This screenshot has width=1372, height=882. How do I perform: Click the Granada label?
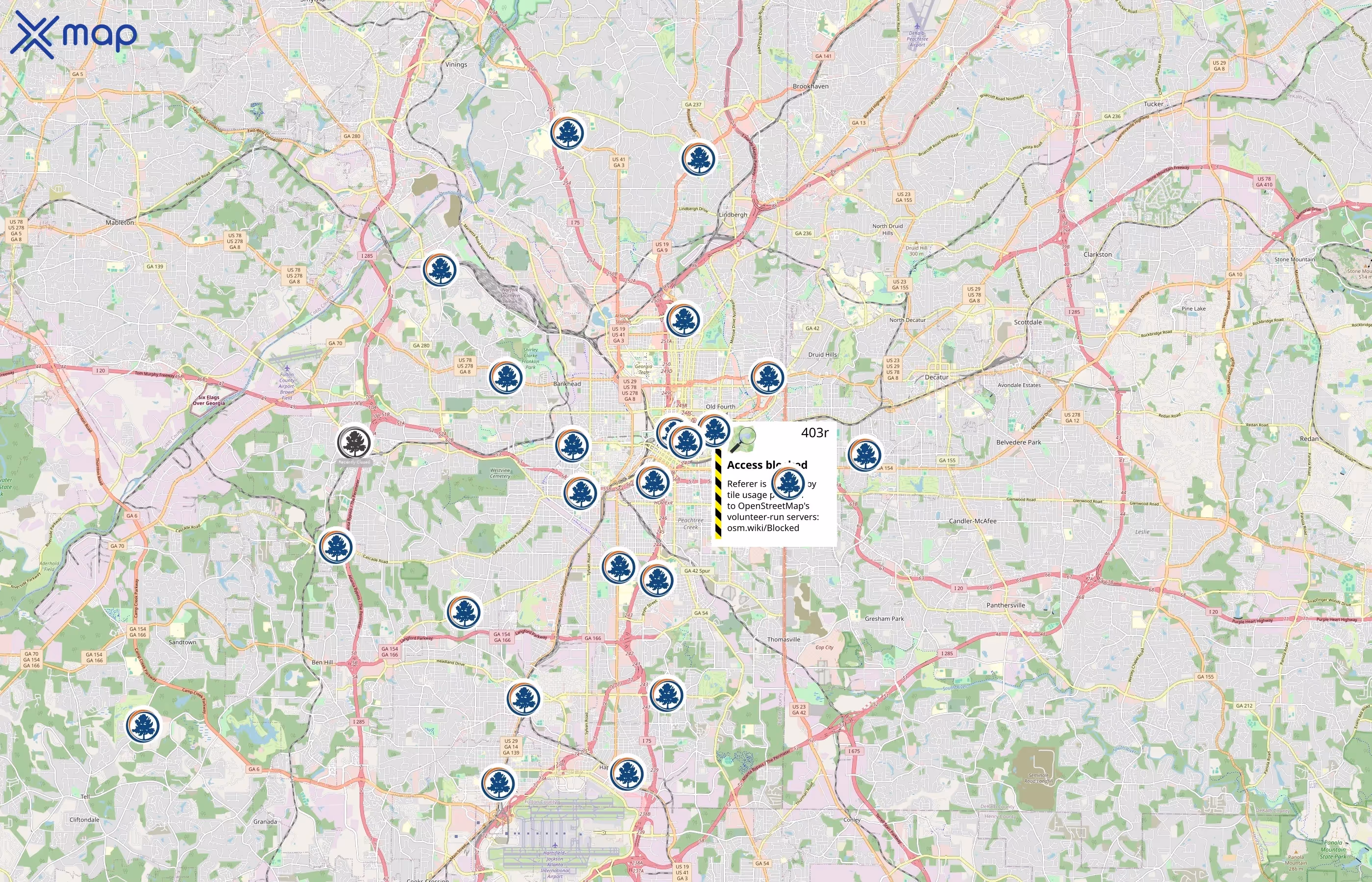pos(265,821)
